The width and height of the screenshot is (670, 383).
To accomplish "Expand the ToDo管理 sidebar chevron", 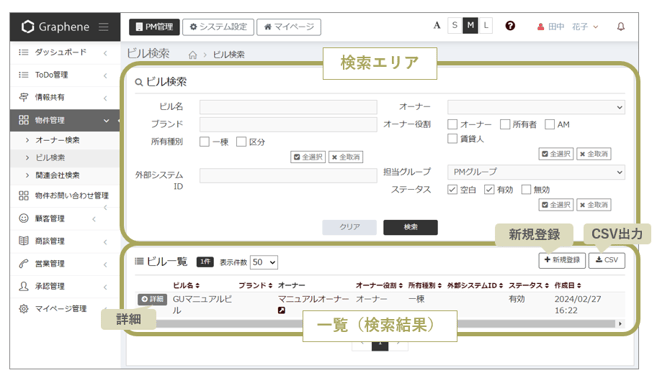I will point(105,76).
